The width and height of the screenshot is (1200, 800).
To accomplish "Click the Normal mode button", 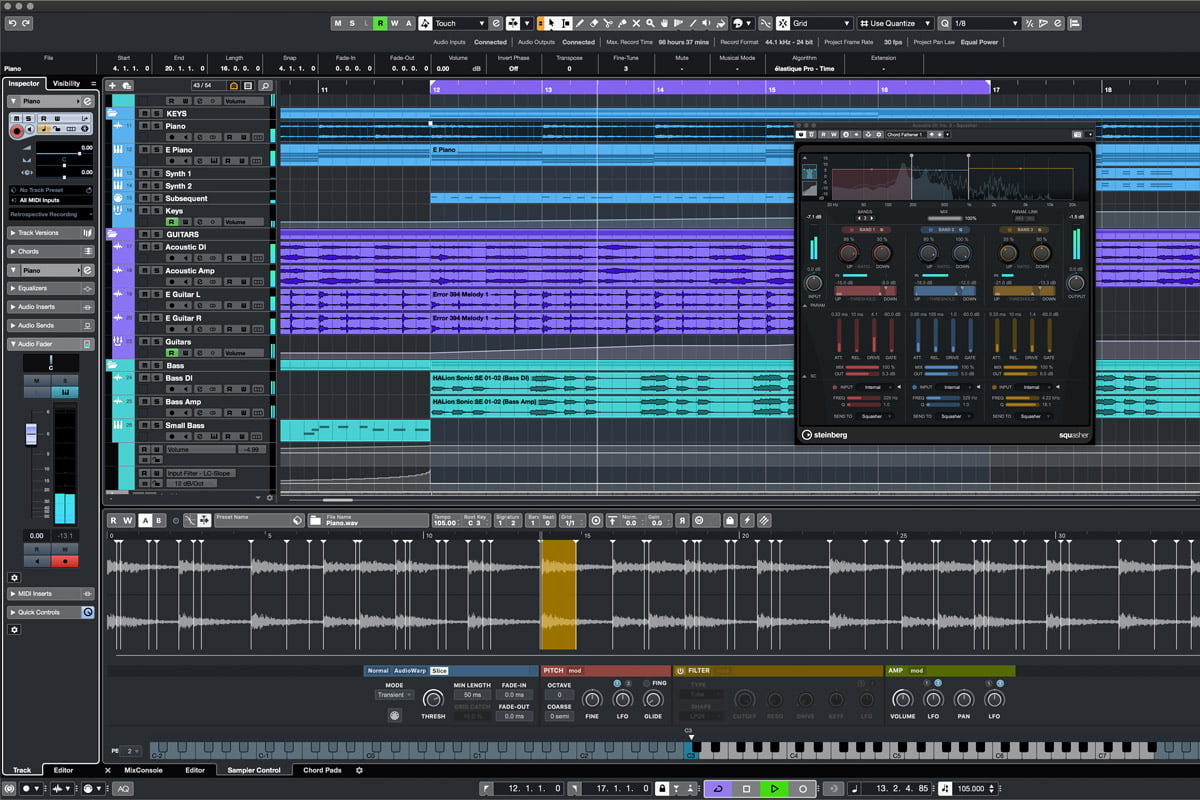I will (x=378, y=671).
